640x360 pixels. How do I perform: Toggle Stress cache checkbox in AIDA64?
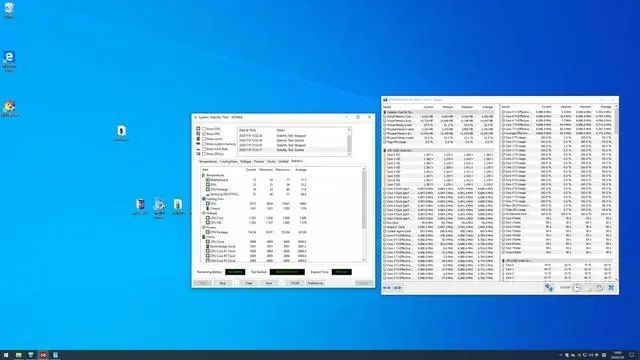click(x=204, y=139)
